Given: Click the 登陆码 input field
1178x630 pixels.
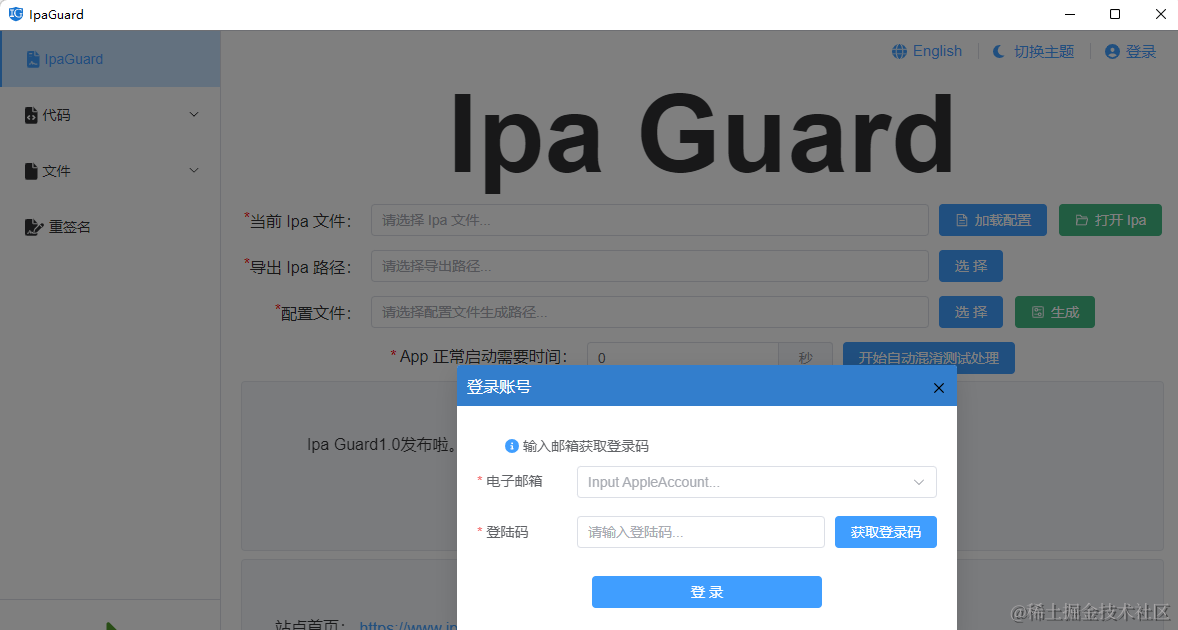Looking at the screenshot, I should click(701, 532).
